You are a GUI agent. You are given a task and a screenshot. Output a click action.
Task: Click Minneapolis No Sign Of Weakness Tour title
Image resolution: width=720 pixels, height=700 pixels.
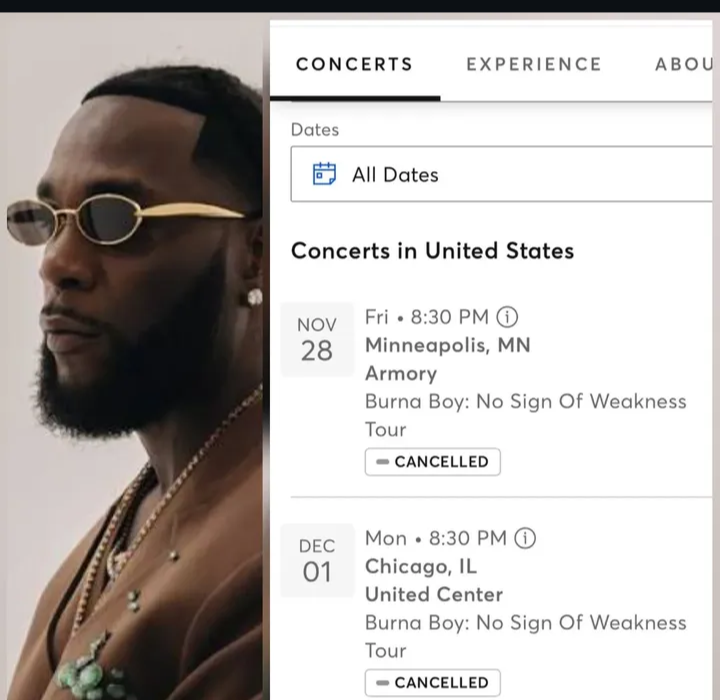click(525, 401)
